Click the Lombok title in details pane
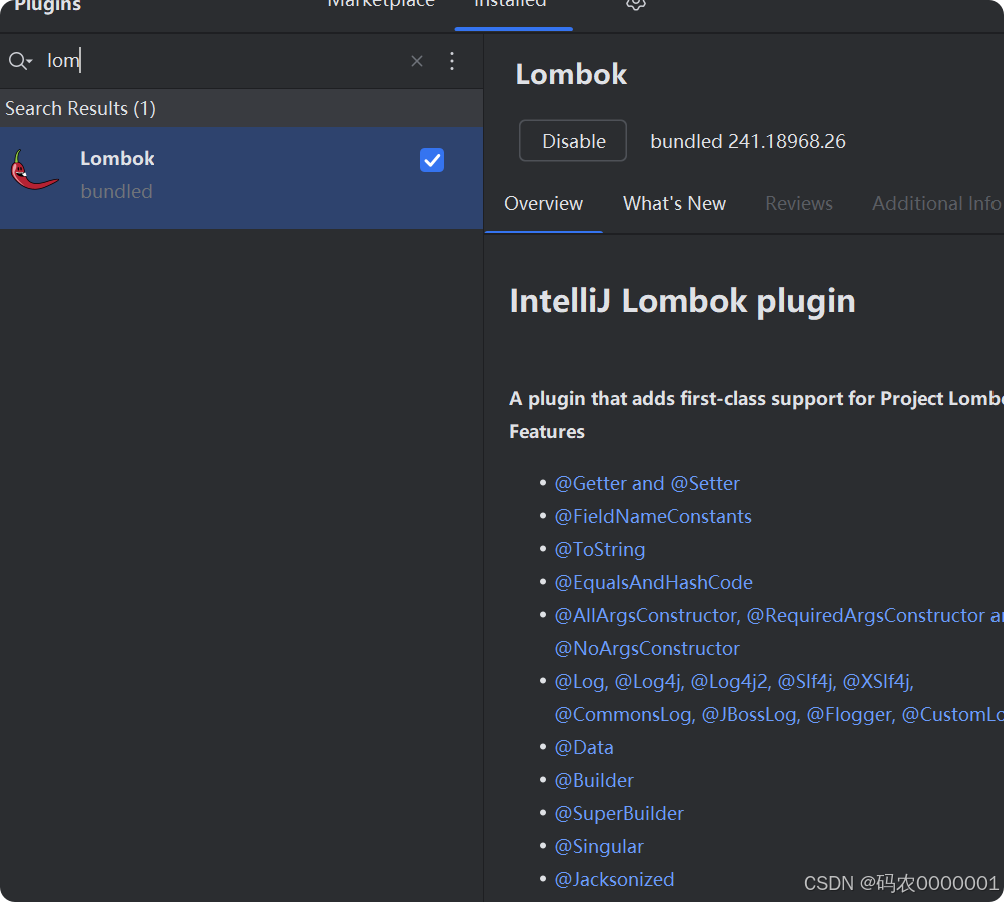 coord(571,74)
